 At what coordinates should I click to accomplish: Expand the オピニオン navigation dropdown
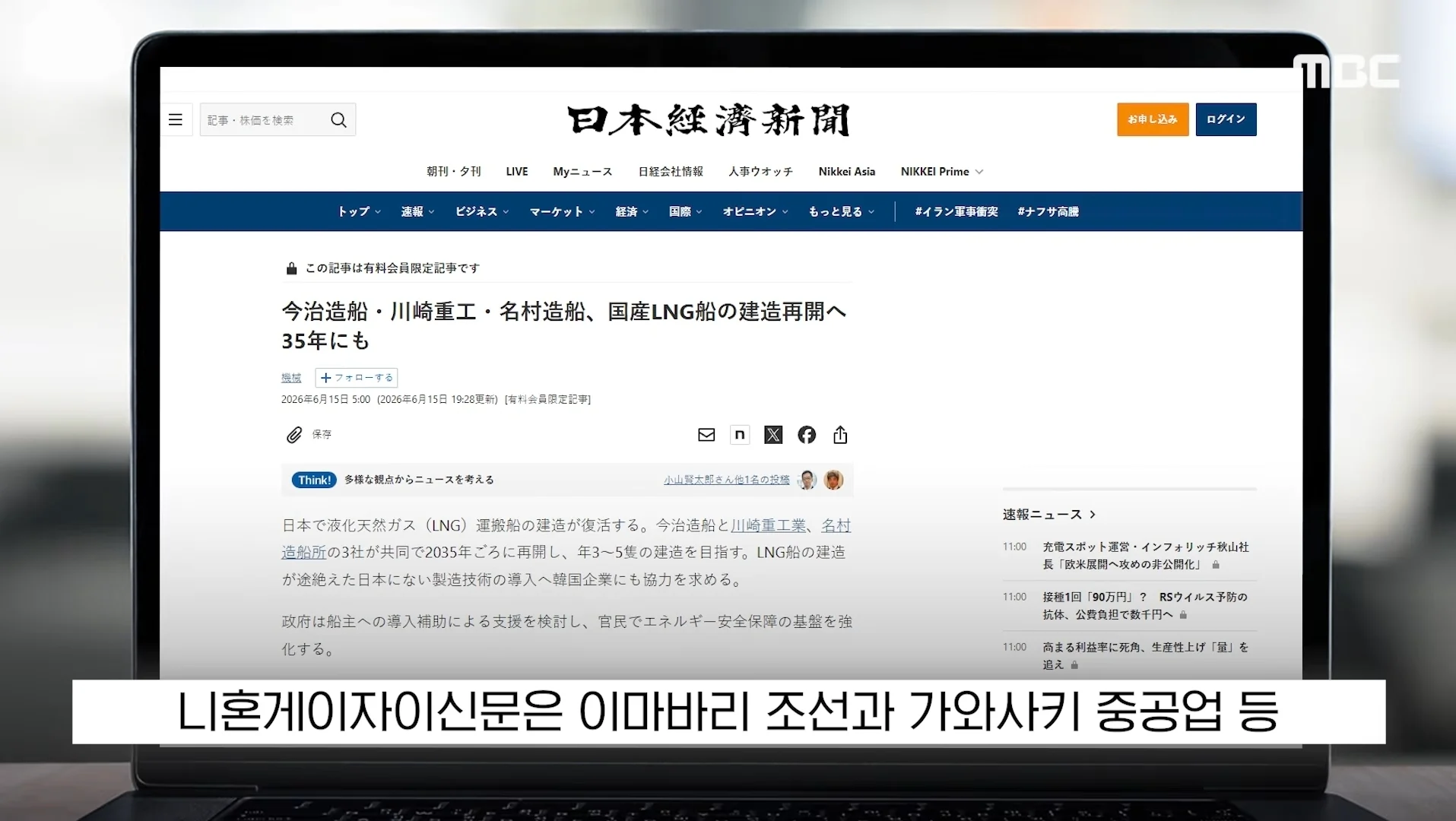755,211
